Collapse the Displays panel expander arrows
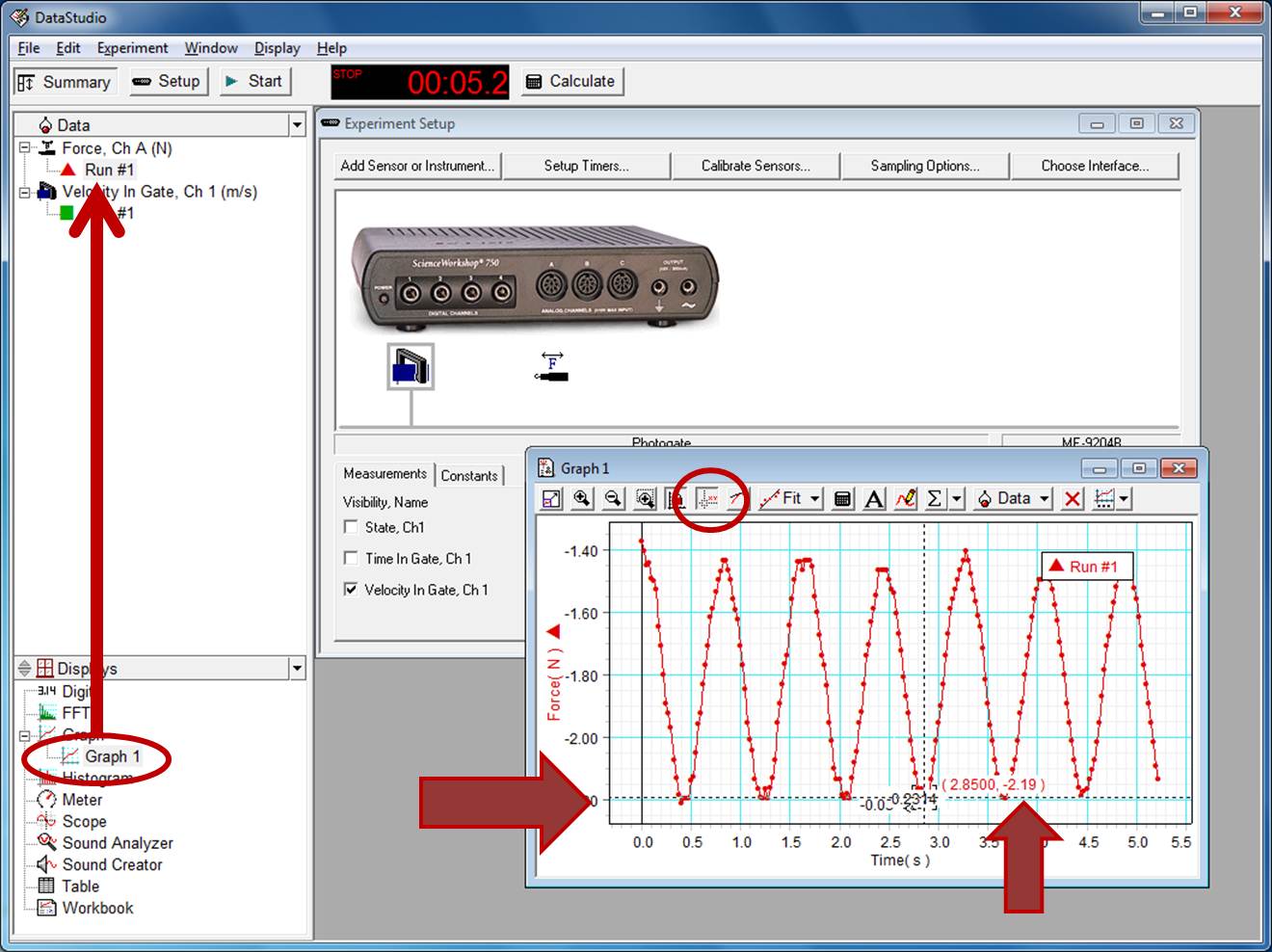 (25, 668)
